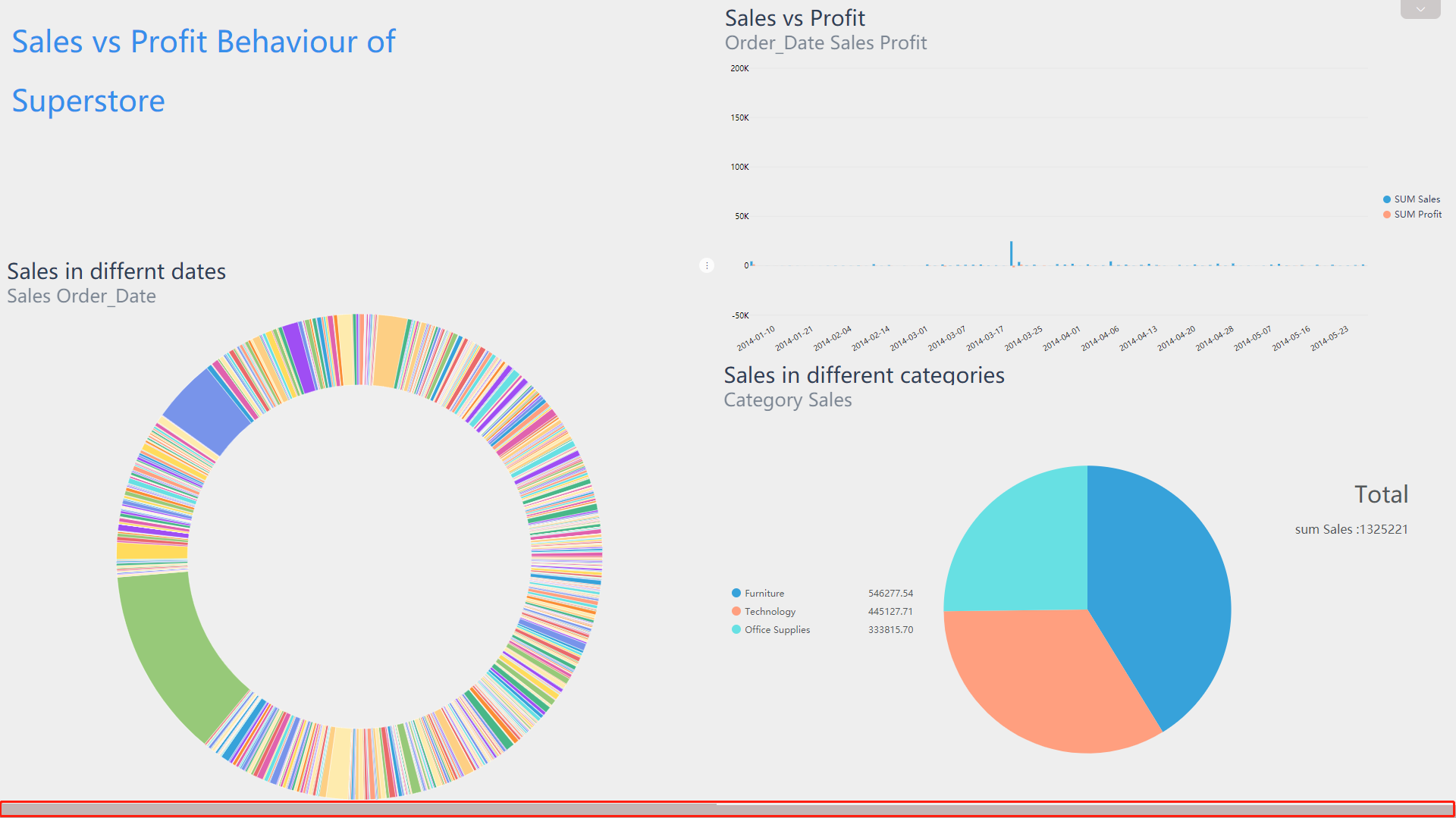Expand the top-right chevron dropdown
Screen dimensions: 1456x818
(x=1420, y=9)
